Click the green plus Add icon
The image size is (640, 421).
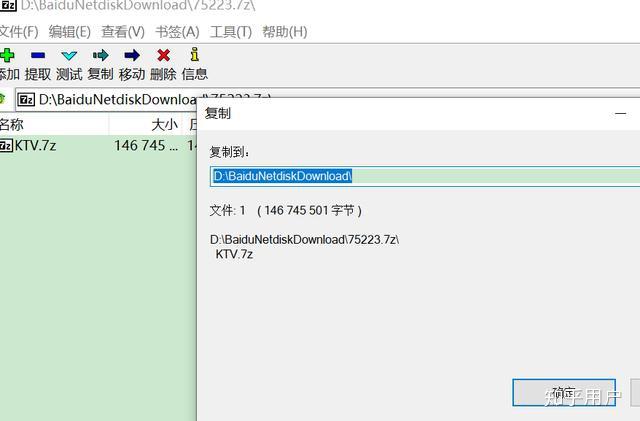[7, 55]
